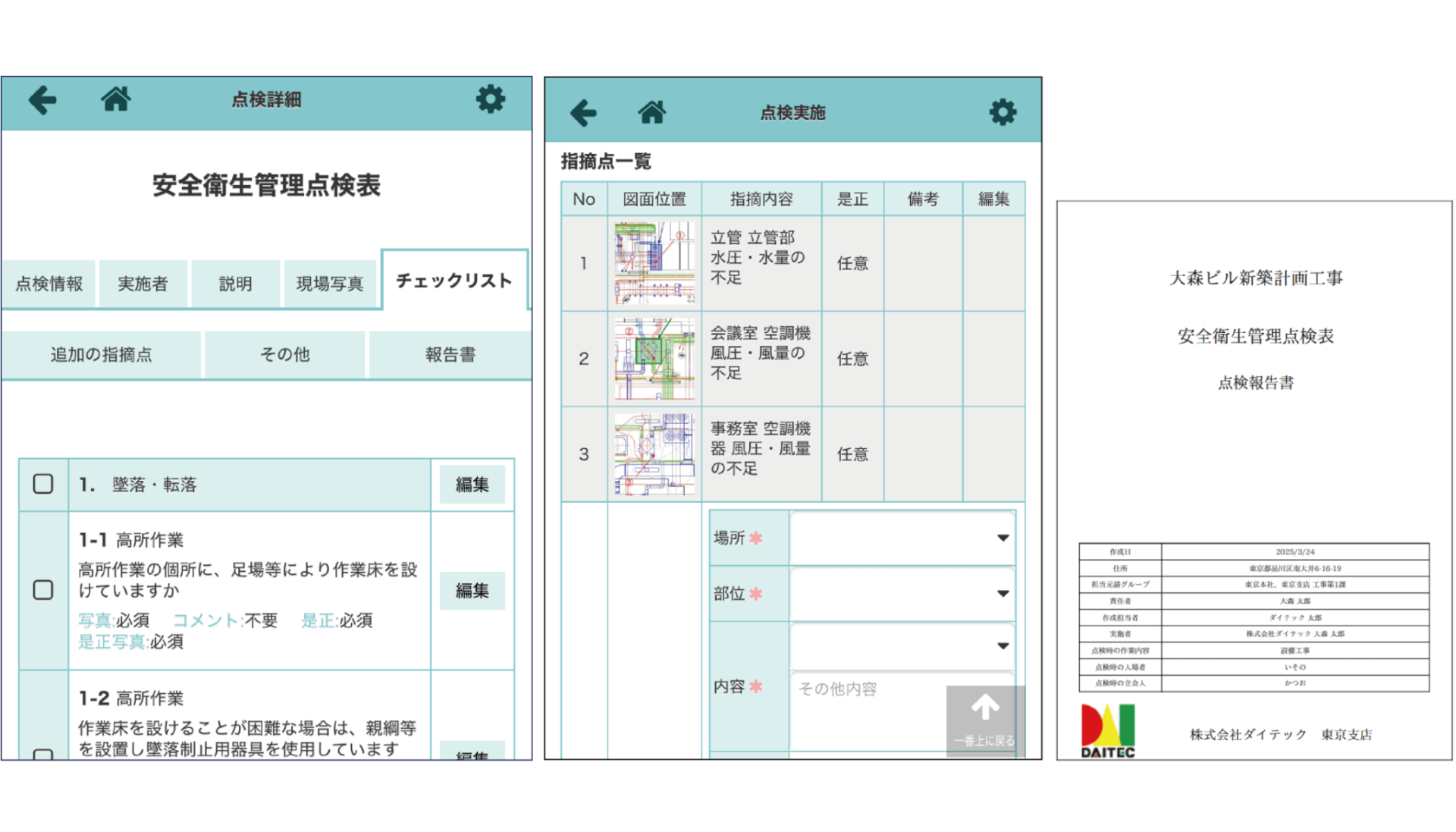Click the 備考 column header
Image resolution: width=1456 pixels, height=832 pixels.
[923, 199]
